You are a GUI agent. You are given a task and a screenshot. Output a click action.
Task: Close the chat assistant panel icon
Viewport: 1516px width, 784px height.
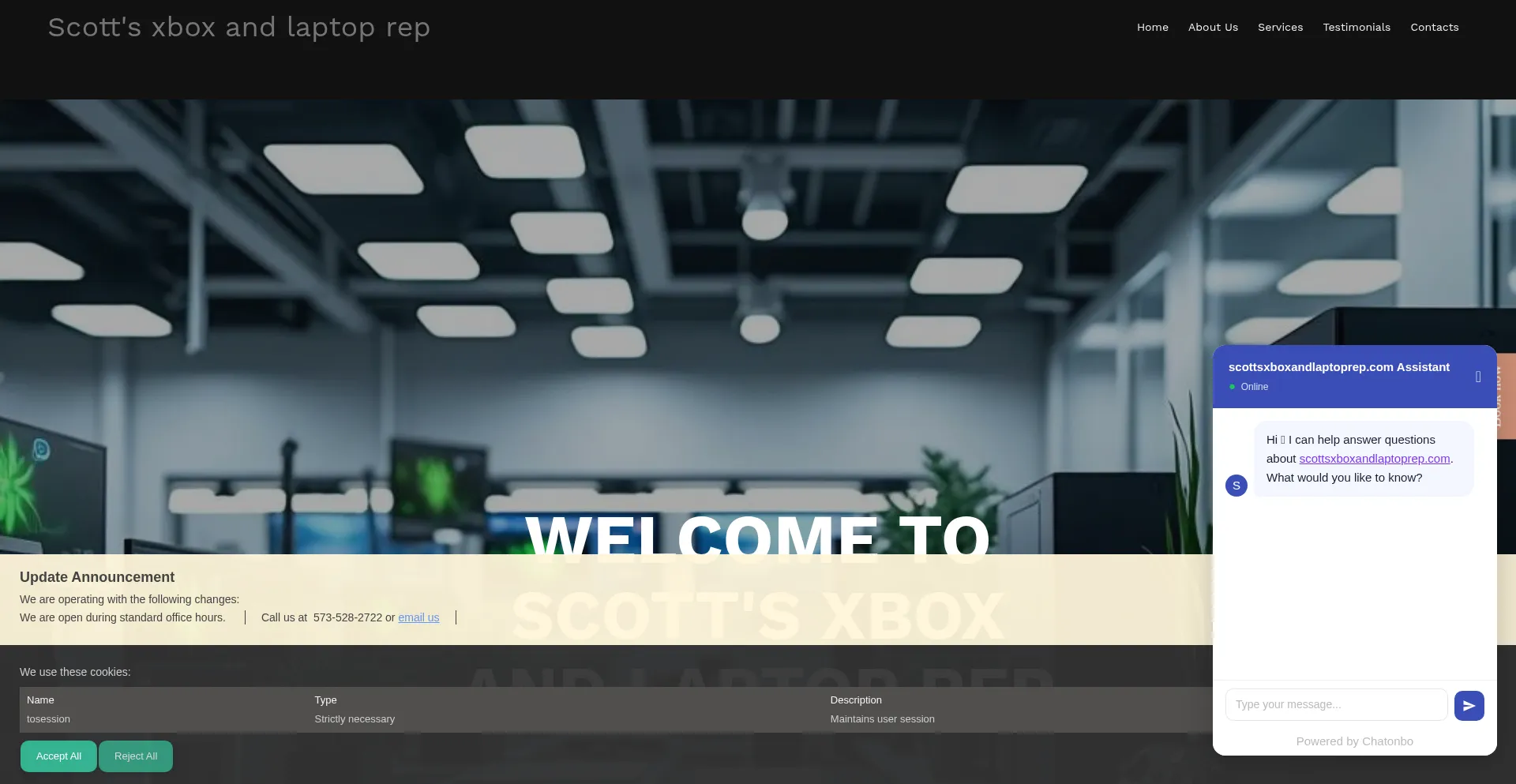[x=1478, y=377]
